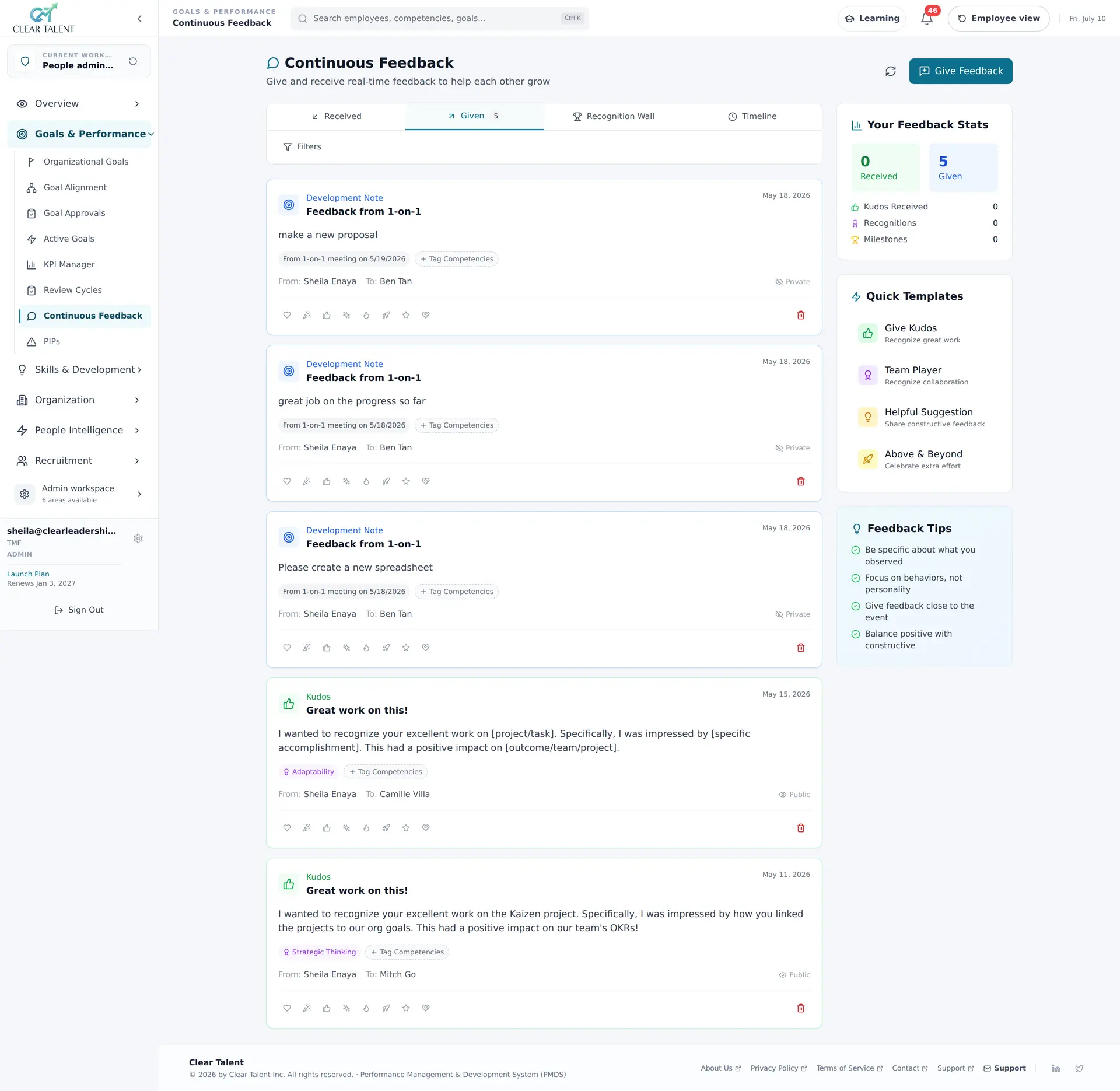The width and height of the screenshot is (1120, 1091).
Task: Add sparkles reaction to 'great job on the progress' card
Action: 346,481
